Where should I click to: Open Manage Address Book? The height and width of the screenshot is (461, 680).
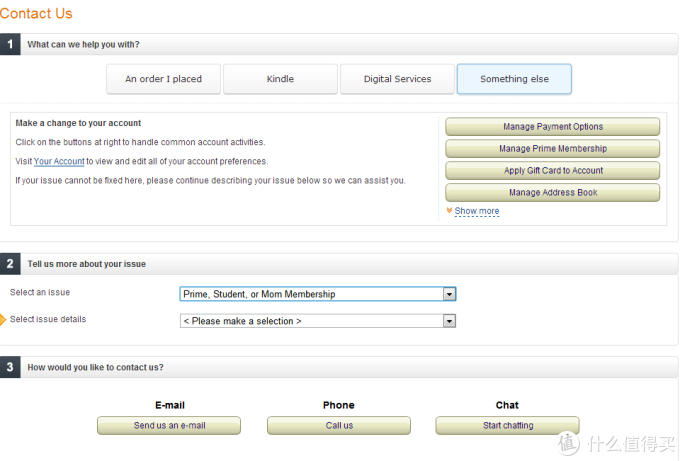click(x=552, y=193)
